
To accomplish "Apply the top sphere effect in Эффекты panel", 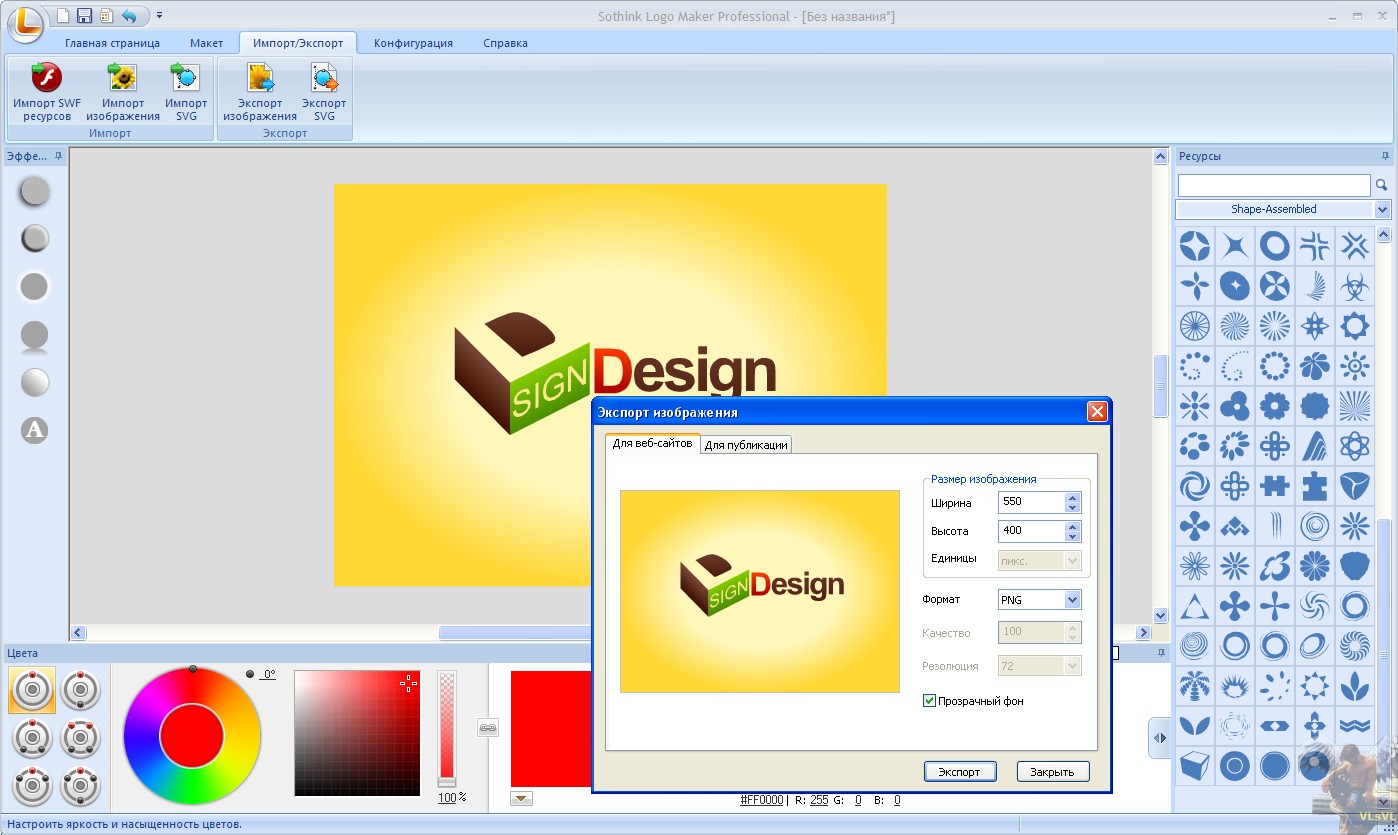I will click(35, 191).
